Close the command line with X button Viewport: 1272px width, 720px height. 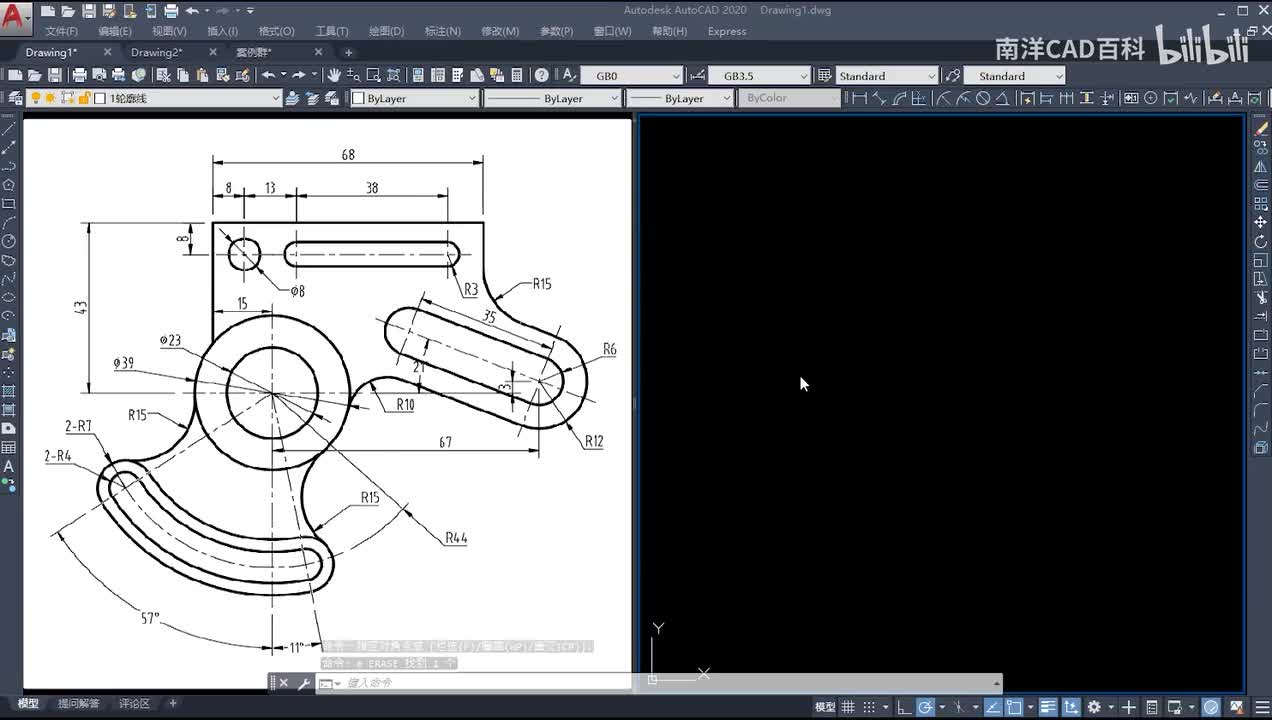[284, 683]
